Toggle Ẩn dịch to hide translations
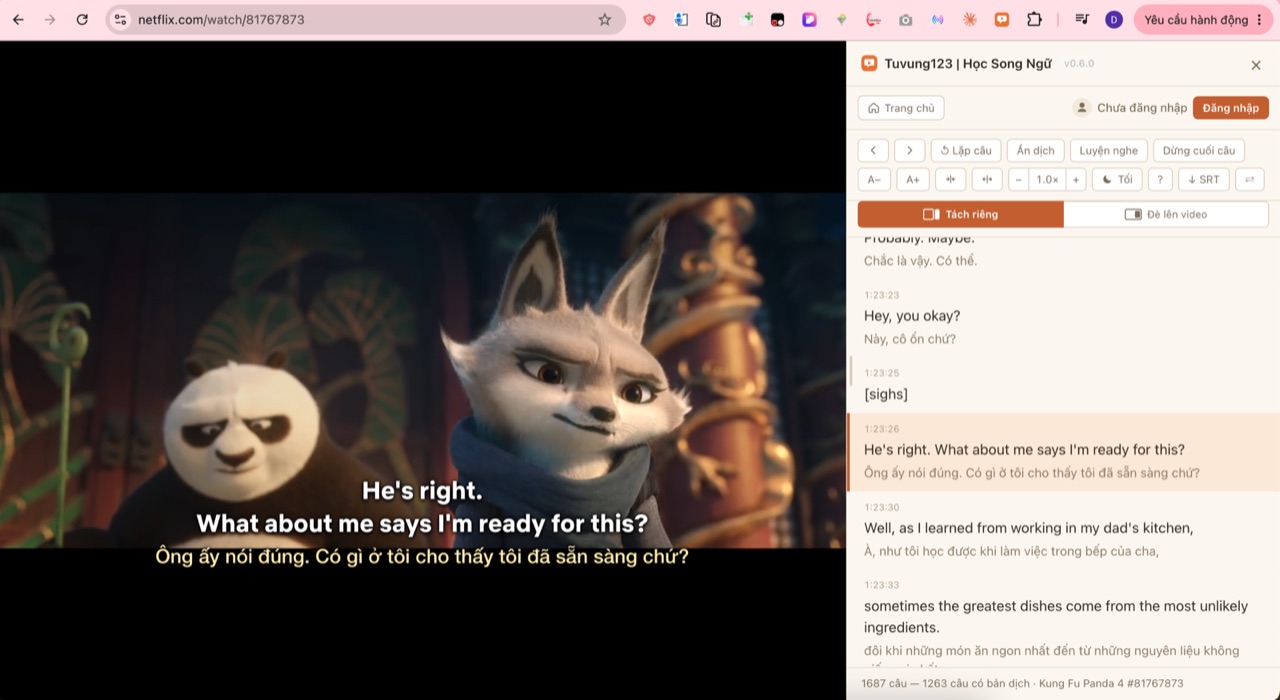 tap(1035, 150)
